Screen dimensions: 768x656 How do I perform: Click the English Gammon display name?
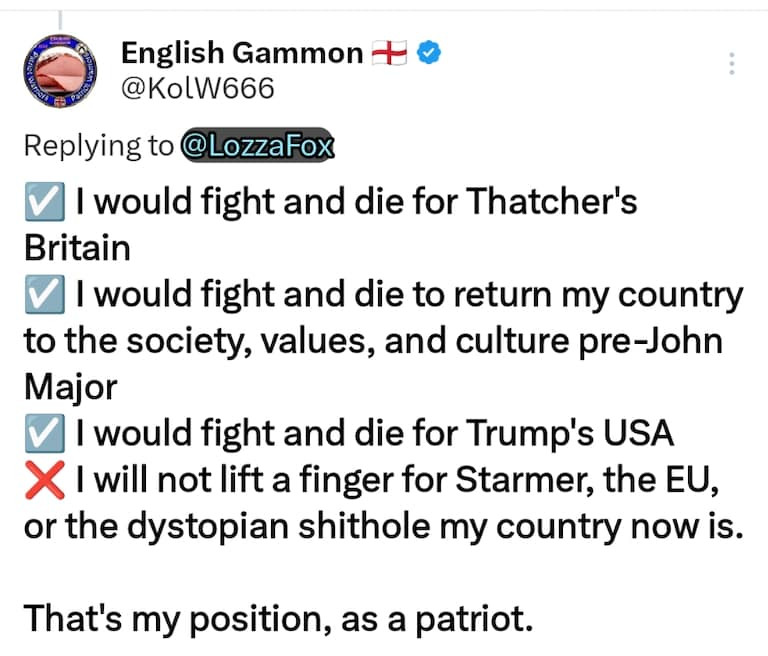click(241, 54)
